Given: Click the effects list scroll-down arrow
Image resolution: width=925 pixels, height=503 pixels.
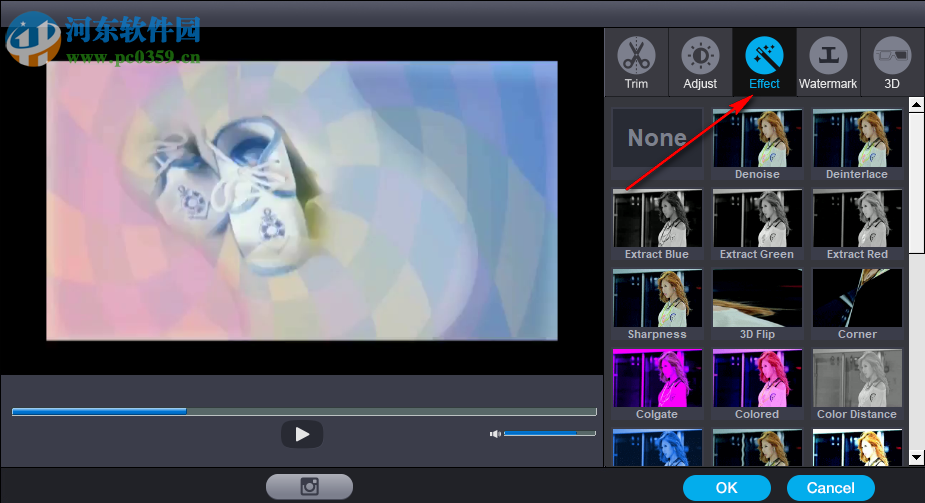Looking at the screenshot, I should pyautogui.click(x=916, y=457).
